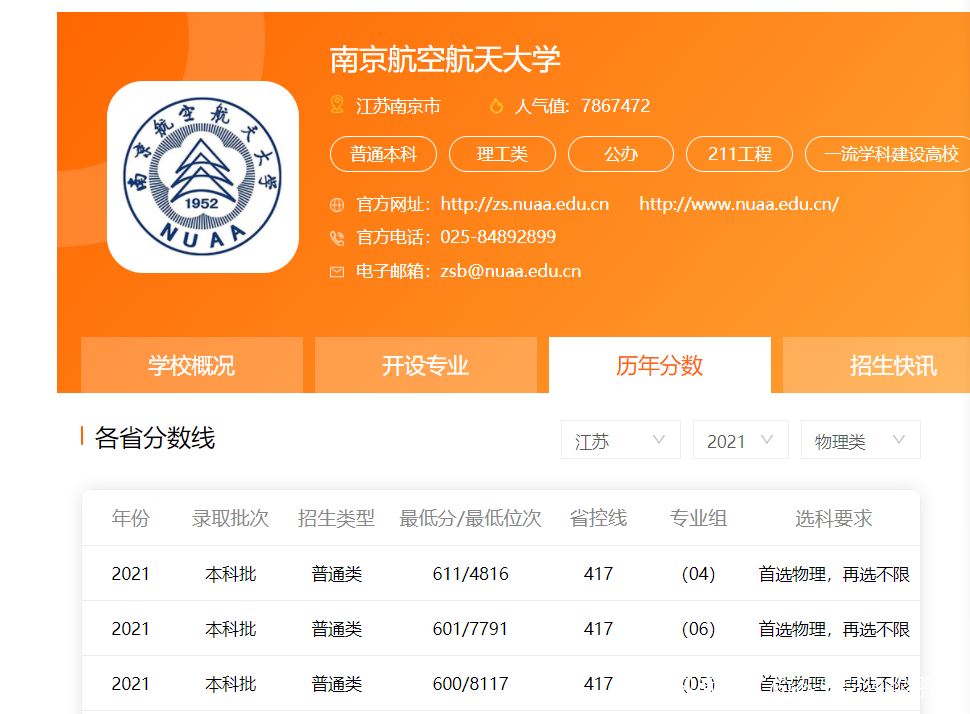Click 南京航空航天大学 title
This screenshot has height=714, width=970.
pyautogui.click(x=445, y=59)
